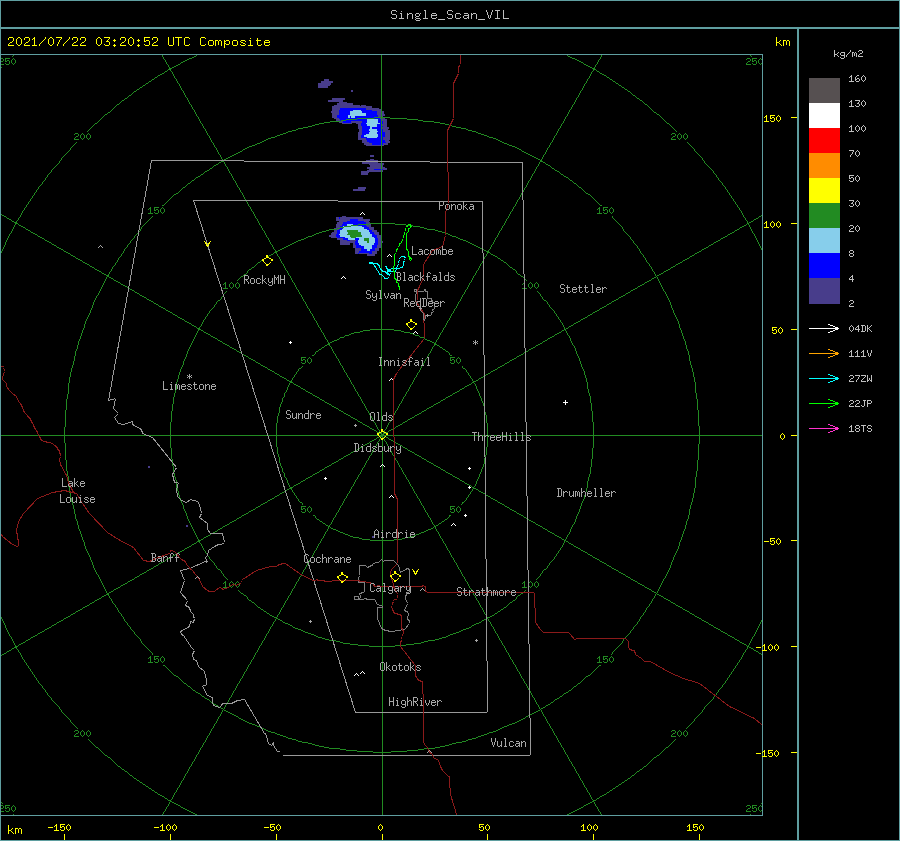Image resolution: width=900 pixels, height=841 pixels.
Task: Click the northern blue storm cell above Ponoka
Action: [x=362, y=122]
